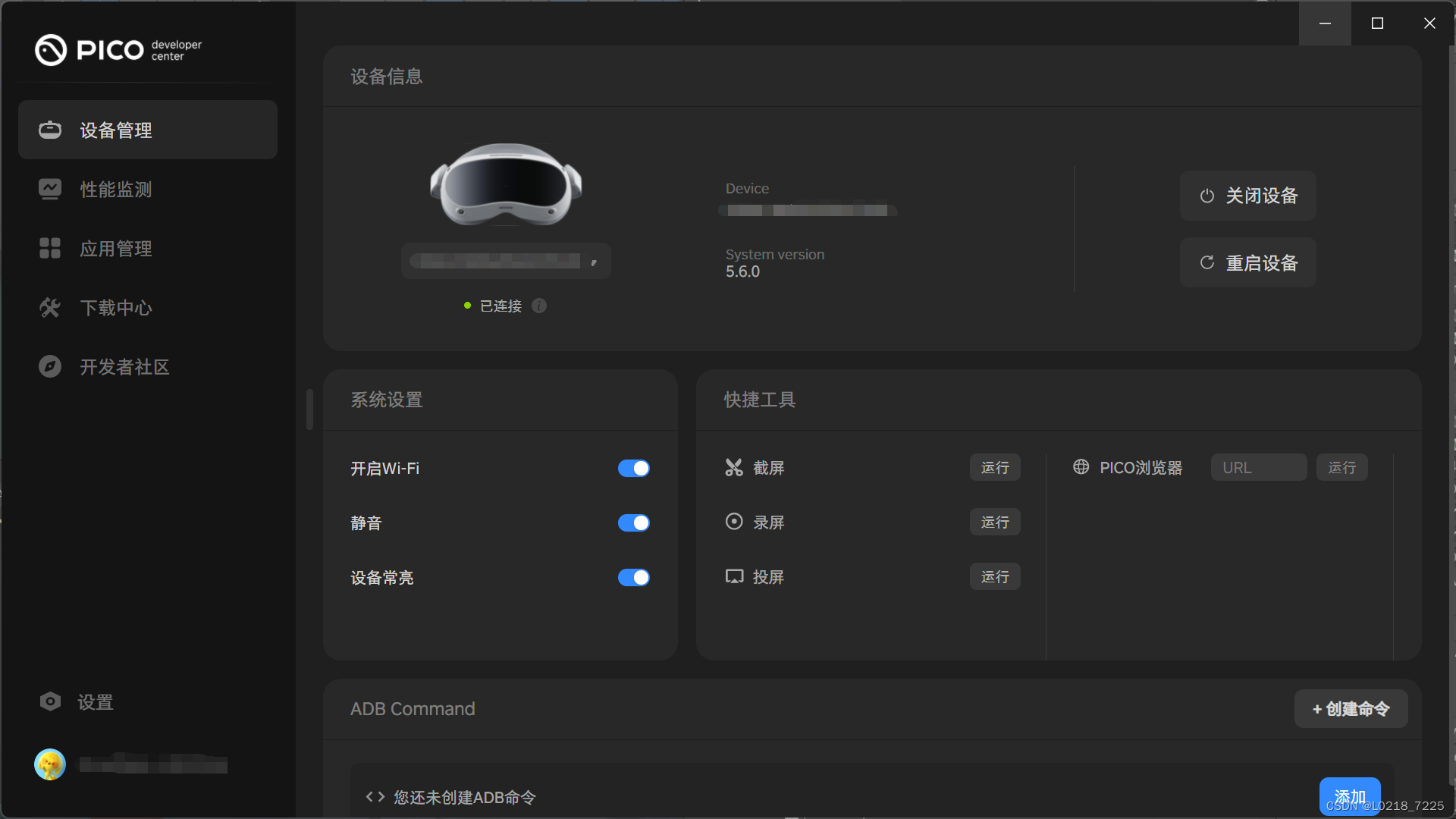
Task: Select 设备管理 in the navigation menu
Action: point(115,130)
